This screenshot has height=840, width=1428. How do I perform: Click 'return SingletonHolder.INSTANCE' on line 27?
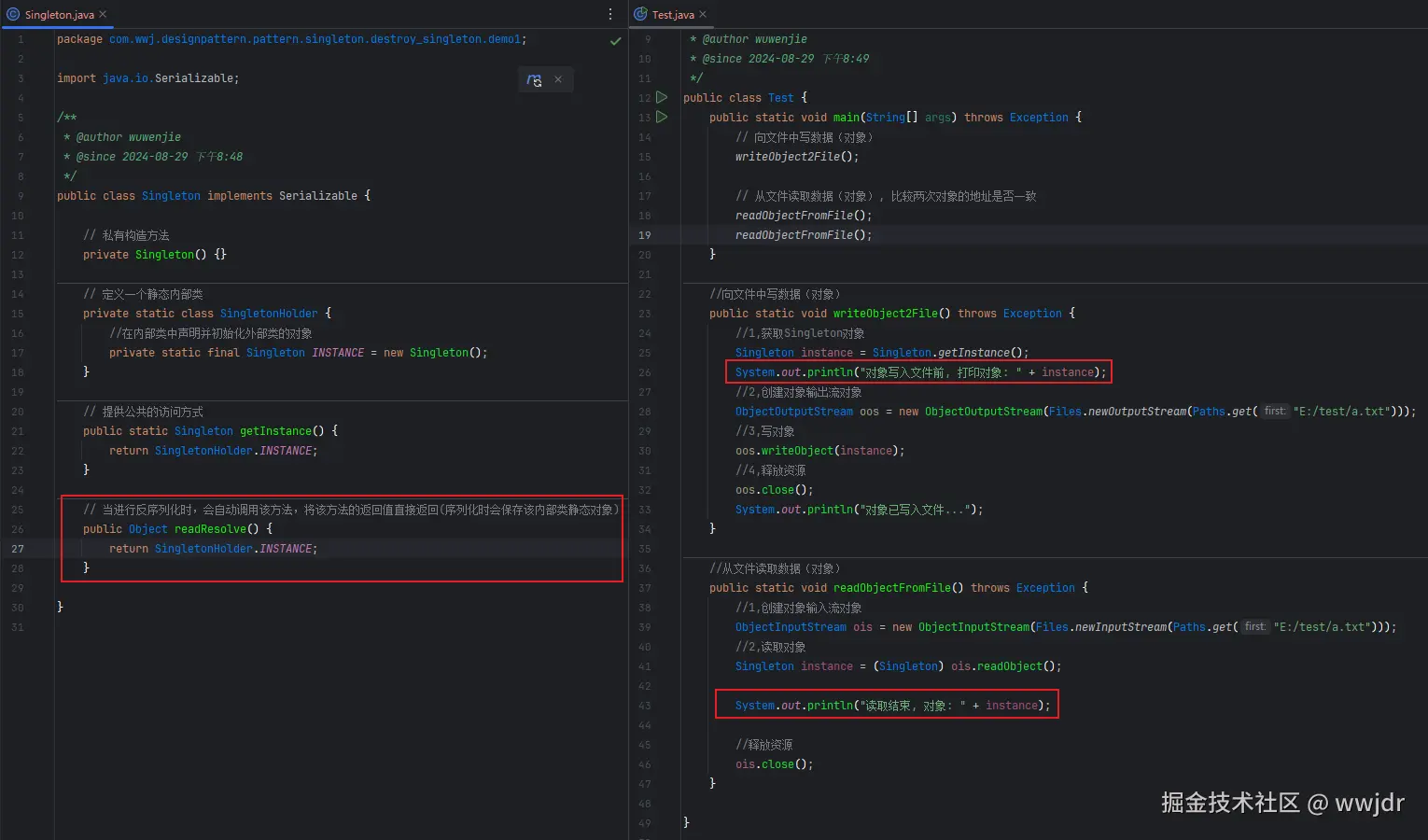(x=213, y=549)
